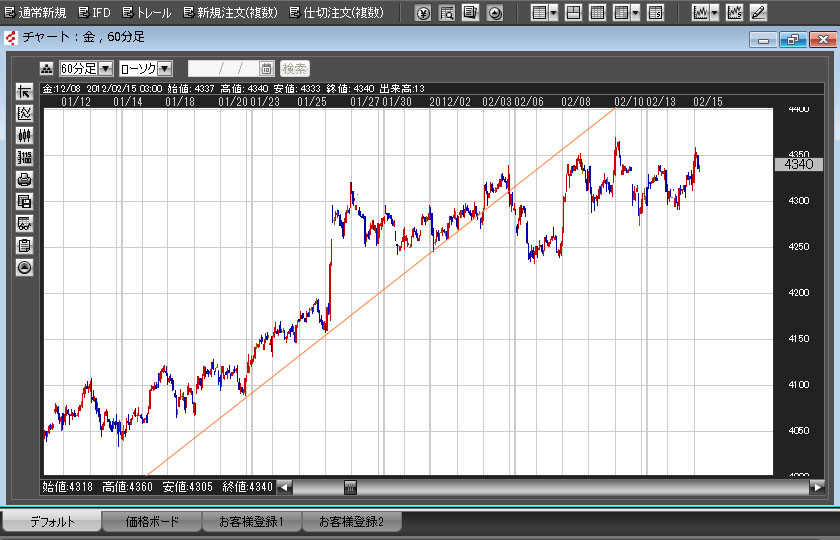Click the printer icon in chart sidebar
Viewport: 840px width, 540px height.
pos(25,180)
